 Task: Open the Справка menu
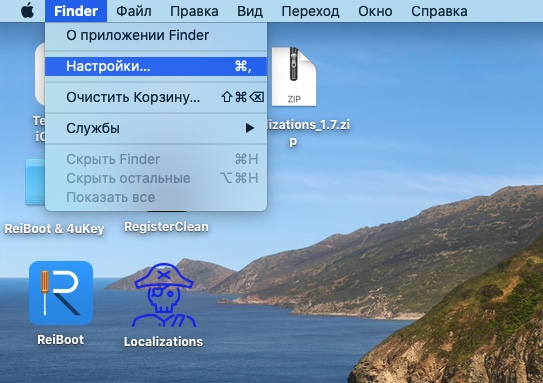[439, 11]
